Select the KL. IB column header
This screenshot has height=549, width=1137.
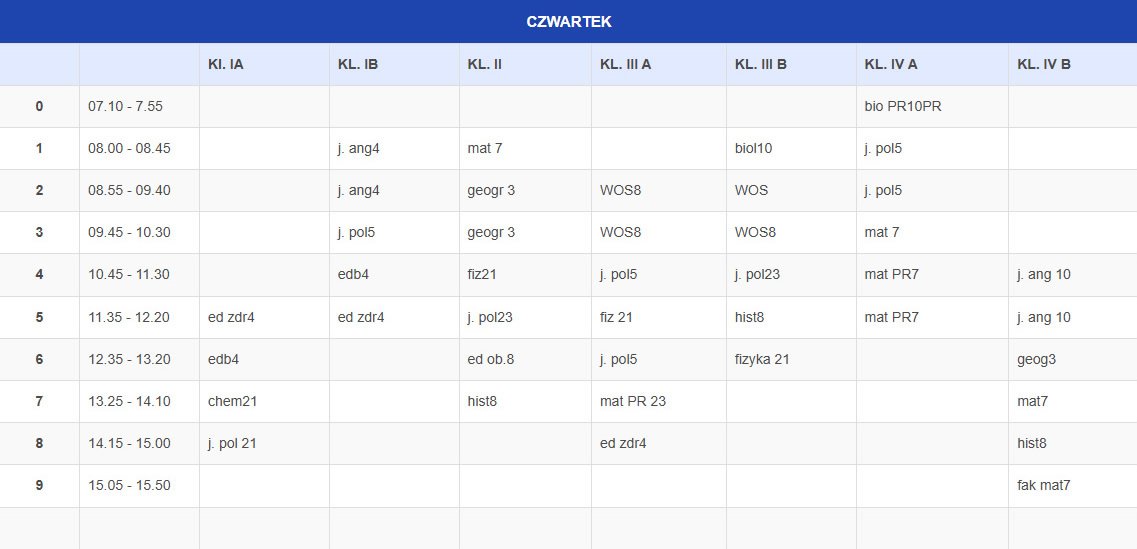click(x=357, y=64)
